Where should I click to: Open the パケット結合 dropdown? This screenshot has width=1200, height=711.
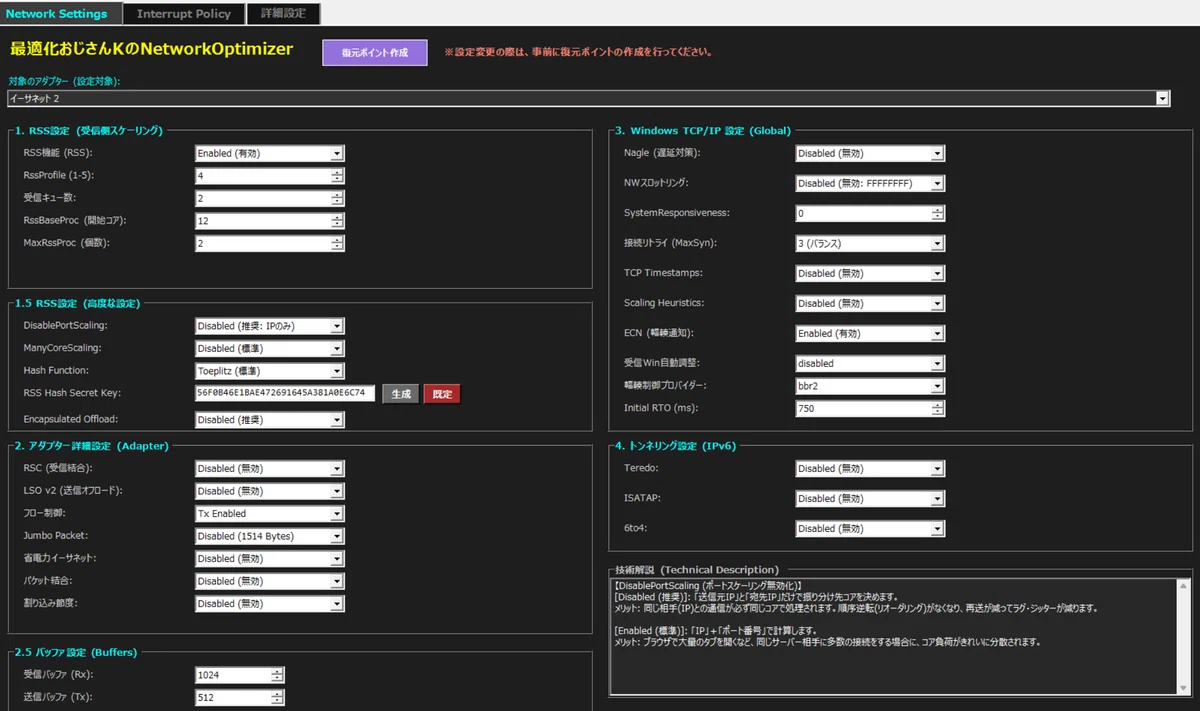pyautogui.click(x=270, y=581)
